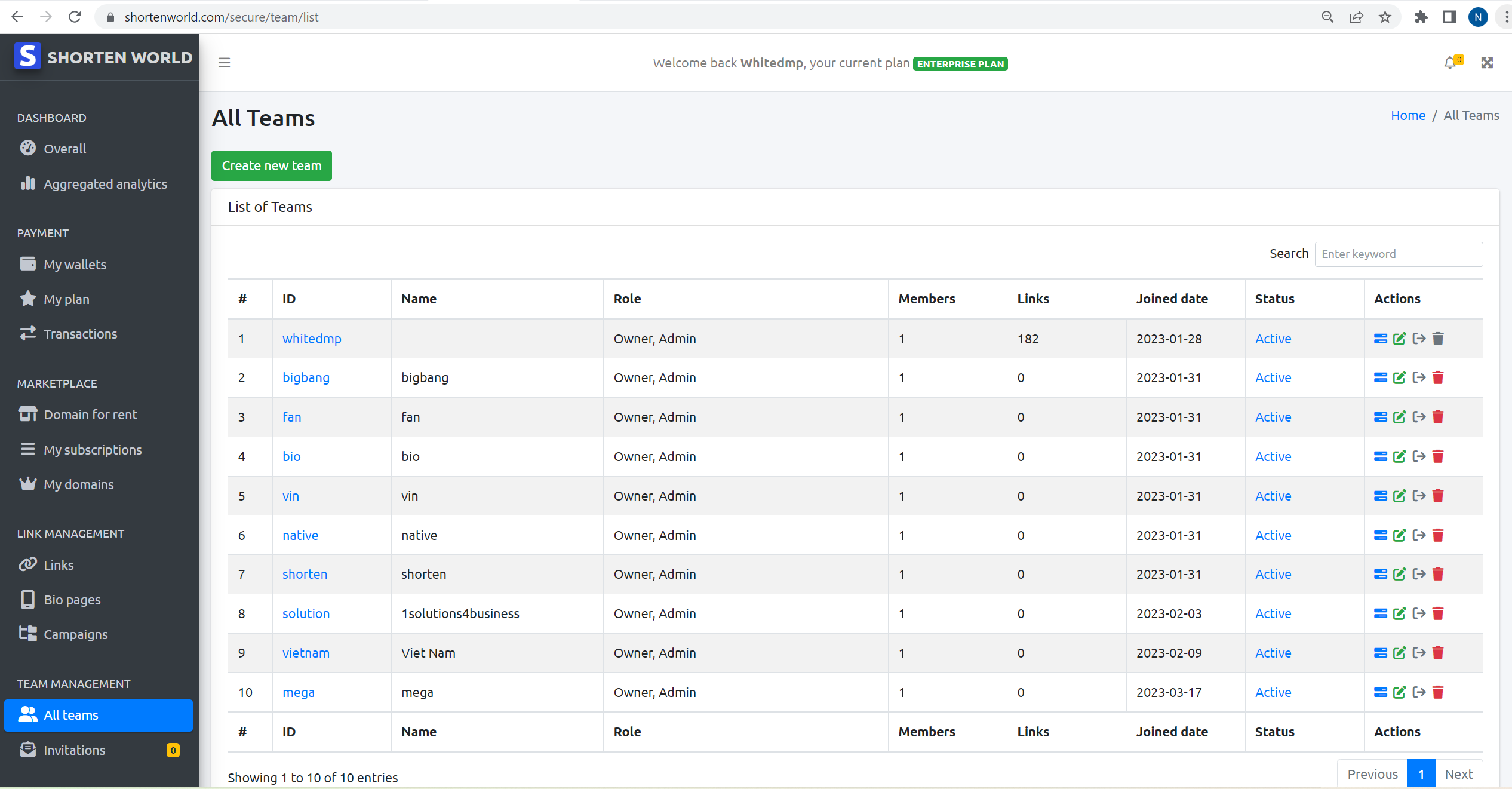Go to Aggregated analytics

(99, 184)
